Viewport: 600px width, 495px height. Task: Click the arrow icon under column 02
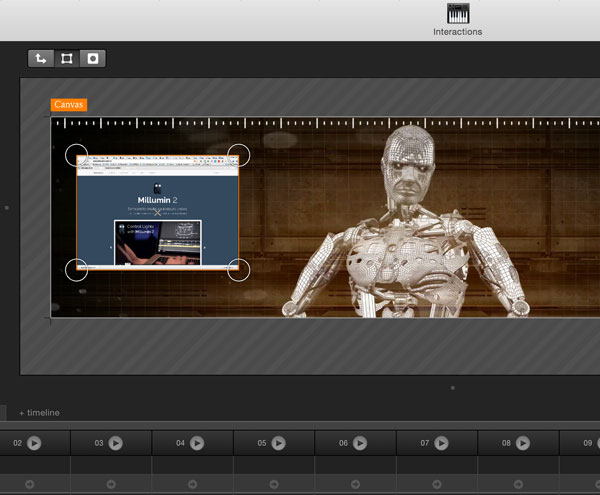[x=29, y=484]
